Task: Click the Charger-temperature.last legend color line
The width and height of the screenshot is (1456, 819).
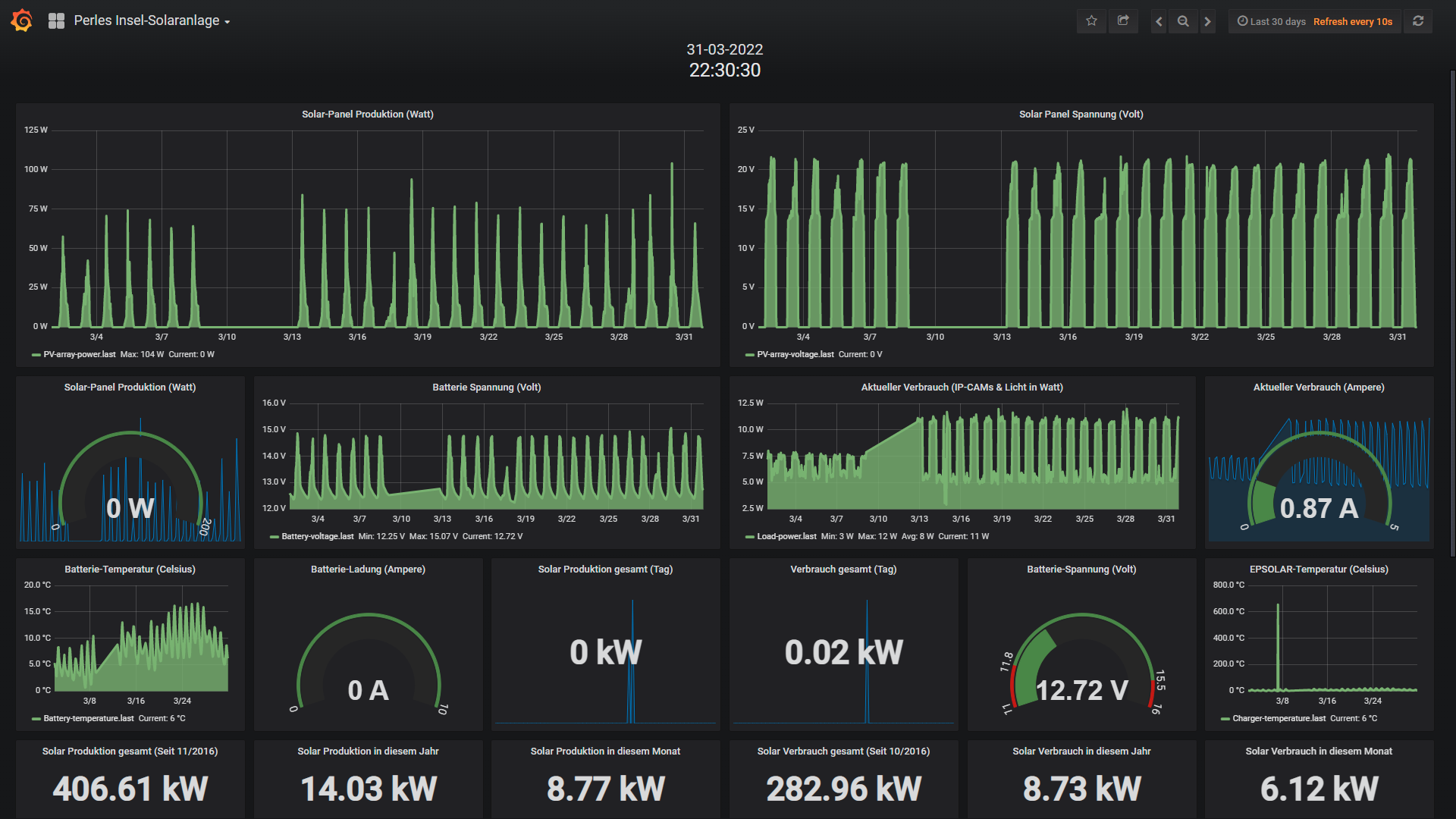Action: click(1225, 718)
